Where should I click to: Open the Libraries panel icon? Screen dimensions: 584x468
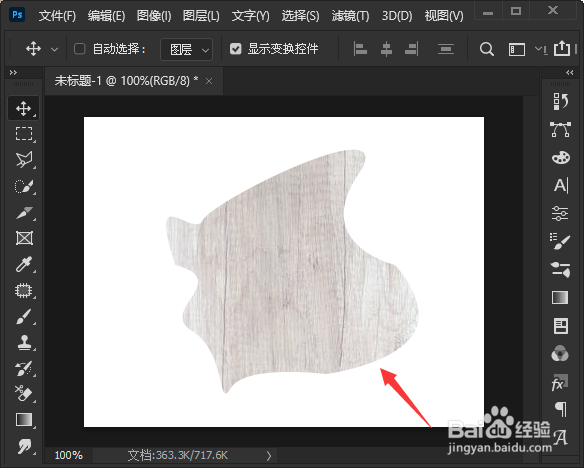click(x=561, y=326)
